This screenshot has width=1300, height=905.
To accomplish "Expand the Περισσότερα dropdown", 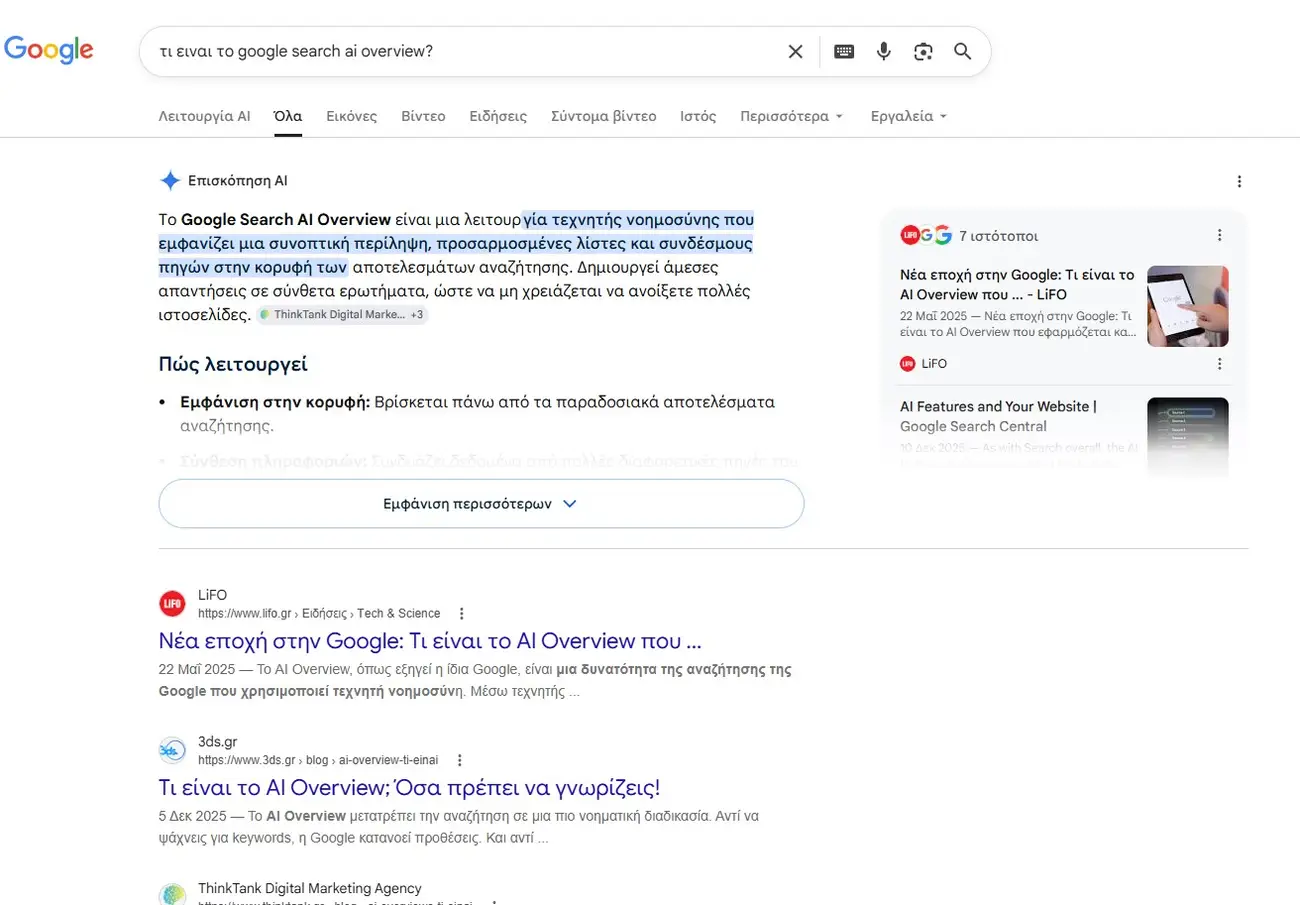I will (x=792, y=116).
